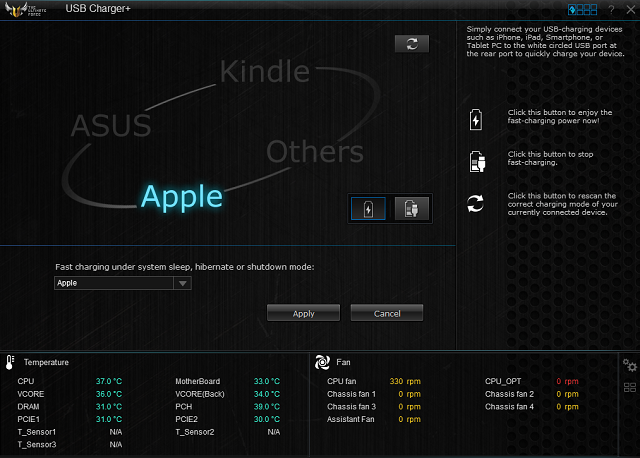
Task: Select the ASUS device mode
Action: pyautogui.click(x=111, y=126)
